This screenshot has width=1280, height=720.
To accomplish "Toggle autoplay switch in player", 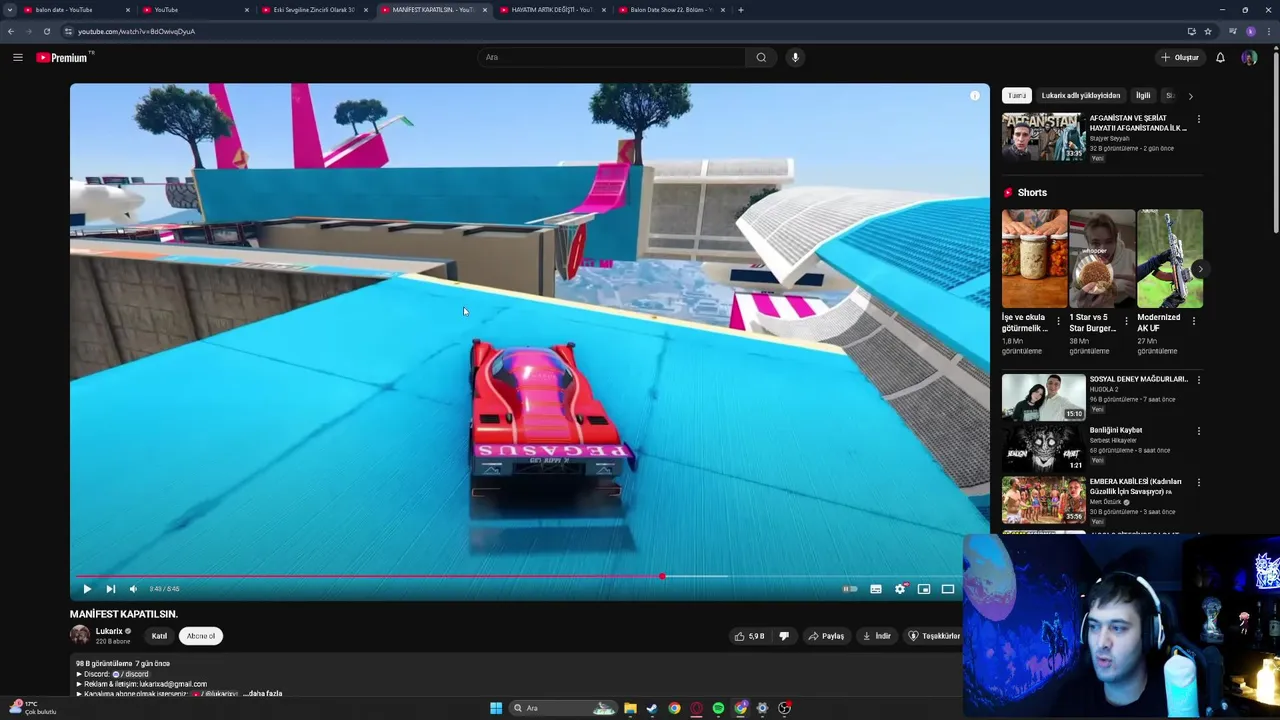I will click(x=849, y=589).
